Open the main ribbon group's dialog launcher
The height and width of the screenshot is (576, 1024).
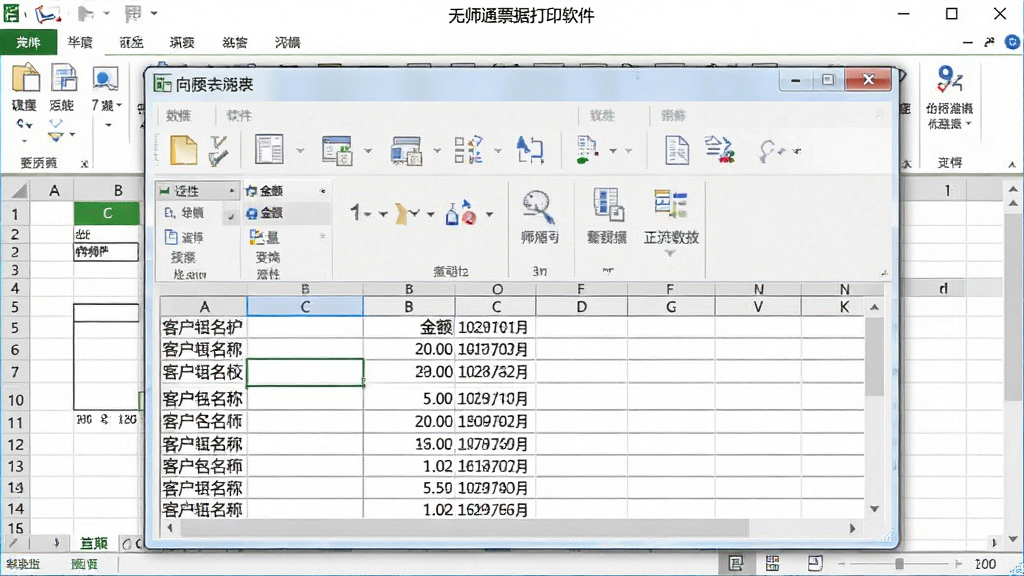point(84,164)
